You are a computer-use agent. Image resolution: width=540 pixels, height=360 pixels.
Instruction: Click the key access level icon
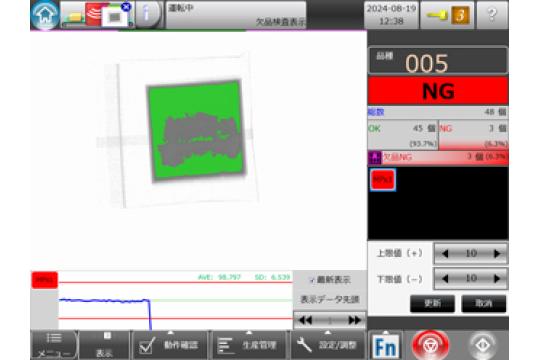447,15
